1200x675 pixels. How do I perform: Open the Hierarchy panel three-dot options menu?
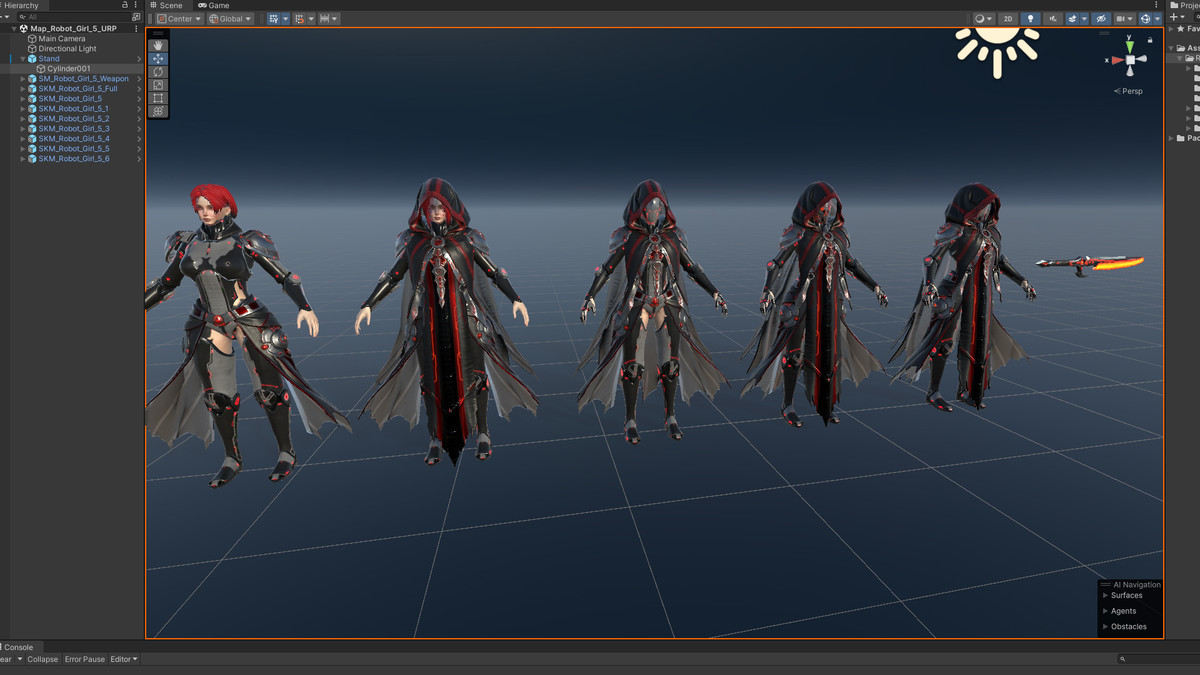(136, 5)
